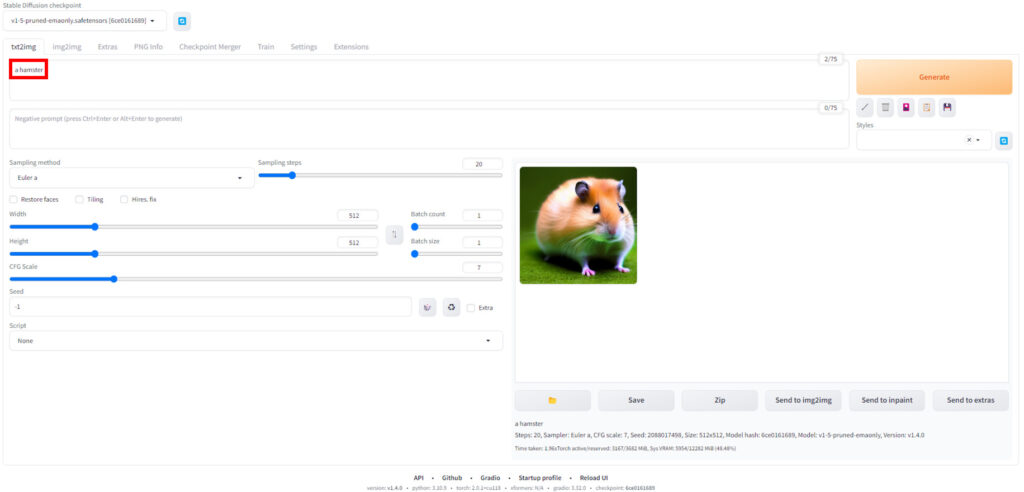1024x492 pixels.
Task: Open the Sampling method dropdown
Action: [130, 178]
